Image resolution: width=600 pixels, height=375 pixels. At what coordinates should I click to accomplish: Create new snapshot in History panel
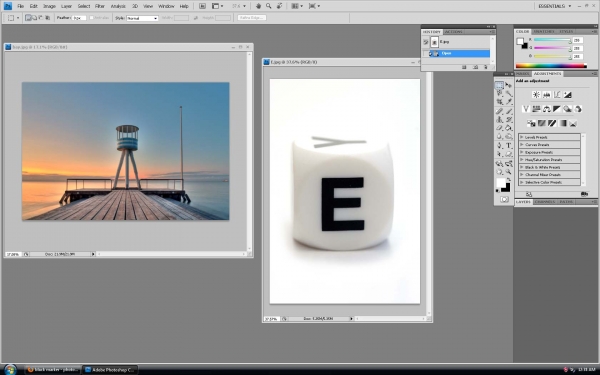475,67
